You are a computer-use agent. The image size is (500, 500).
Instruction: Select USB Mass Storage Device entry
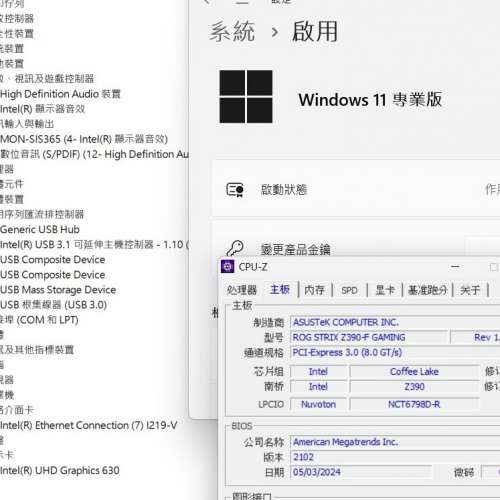(58, 290)
